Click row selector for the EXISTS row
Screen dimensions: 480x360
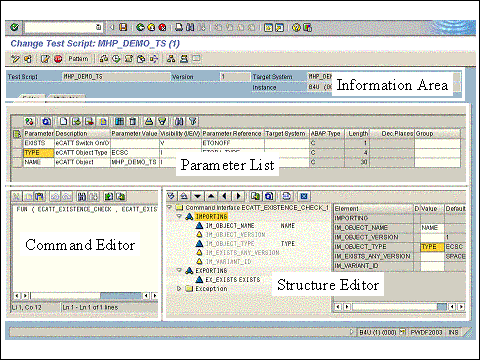click(x=17, y=143)
